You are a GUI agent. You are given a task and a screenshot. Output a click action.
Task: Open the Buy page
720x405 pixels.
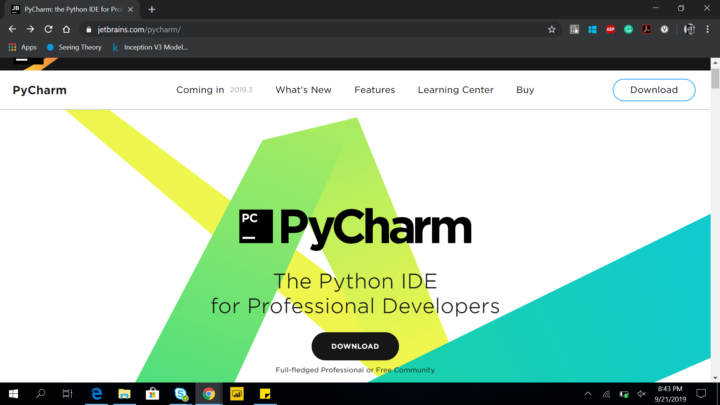pyautogui.click(x=525, y=90)
